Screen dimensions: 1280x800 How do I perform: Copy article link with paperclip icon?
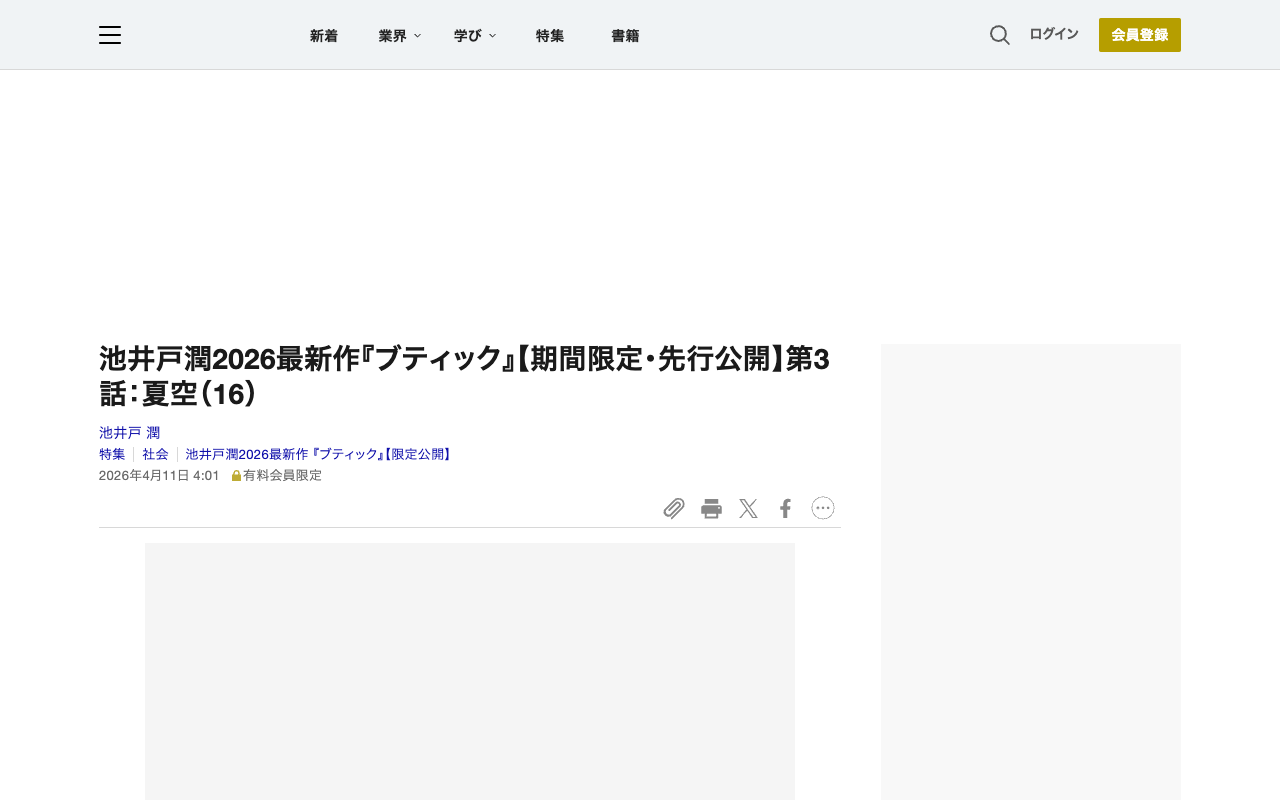coord(674,508)
